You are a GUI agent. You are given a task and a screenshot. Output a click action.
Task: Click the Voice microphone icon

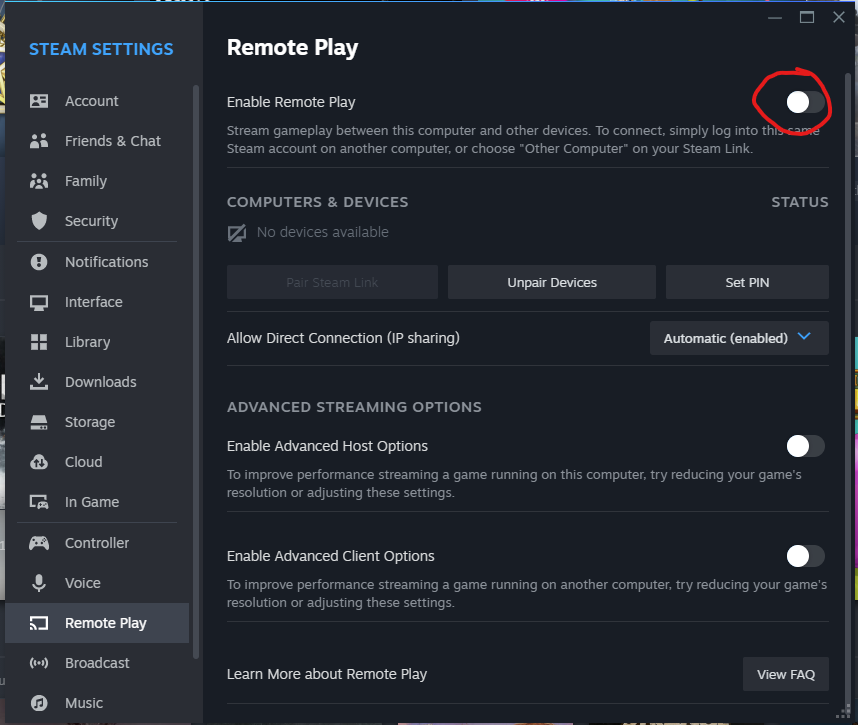tap(39, 583)
